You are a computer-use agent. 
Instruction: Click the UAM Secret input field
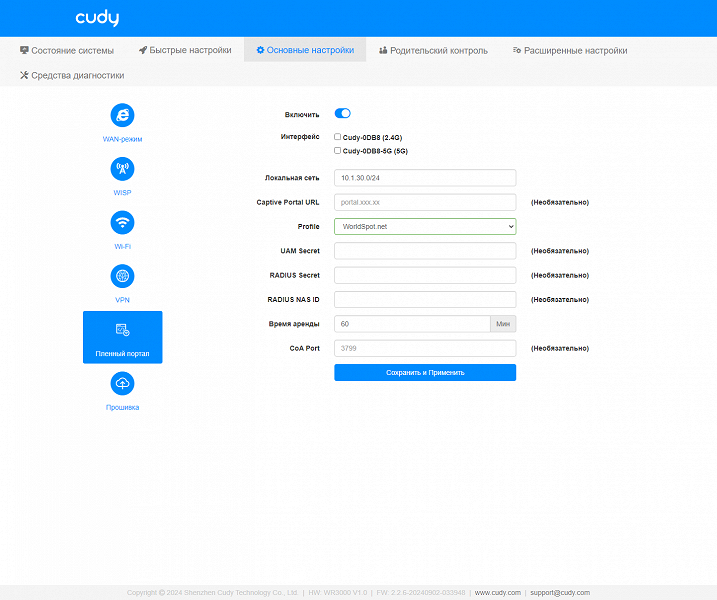pos(425,251)
